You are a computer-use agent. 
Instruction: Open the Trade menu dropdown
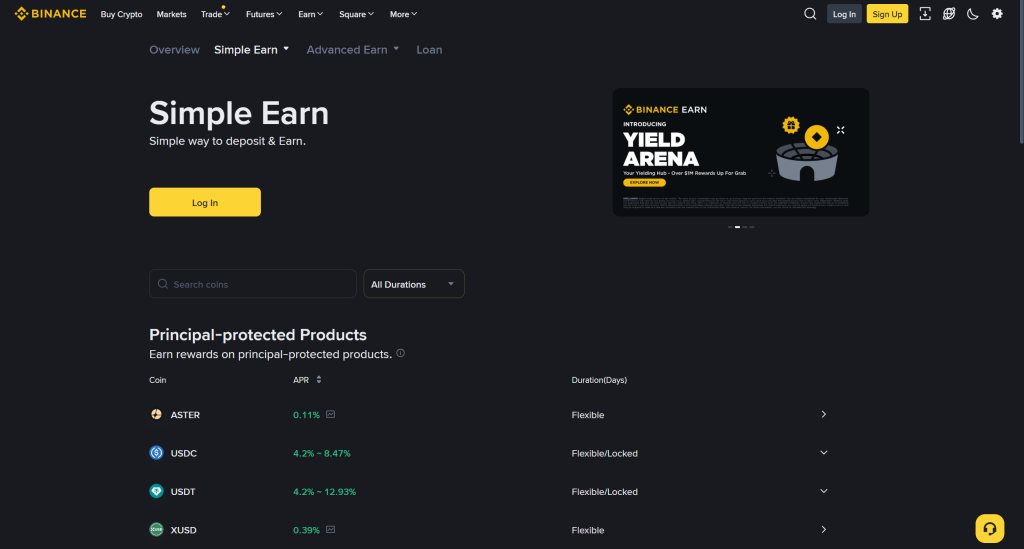[216, 14]
